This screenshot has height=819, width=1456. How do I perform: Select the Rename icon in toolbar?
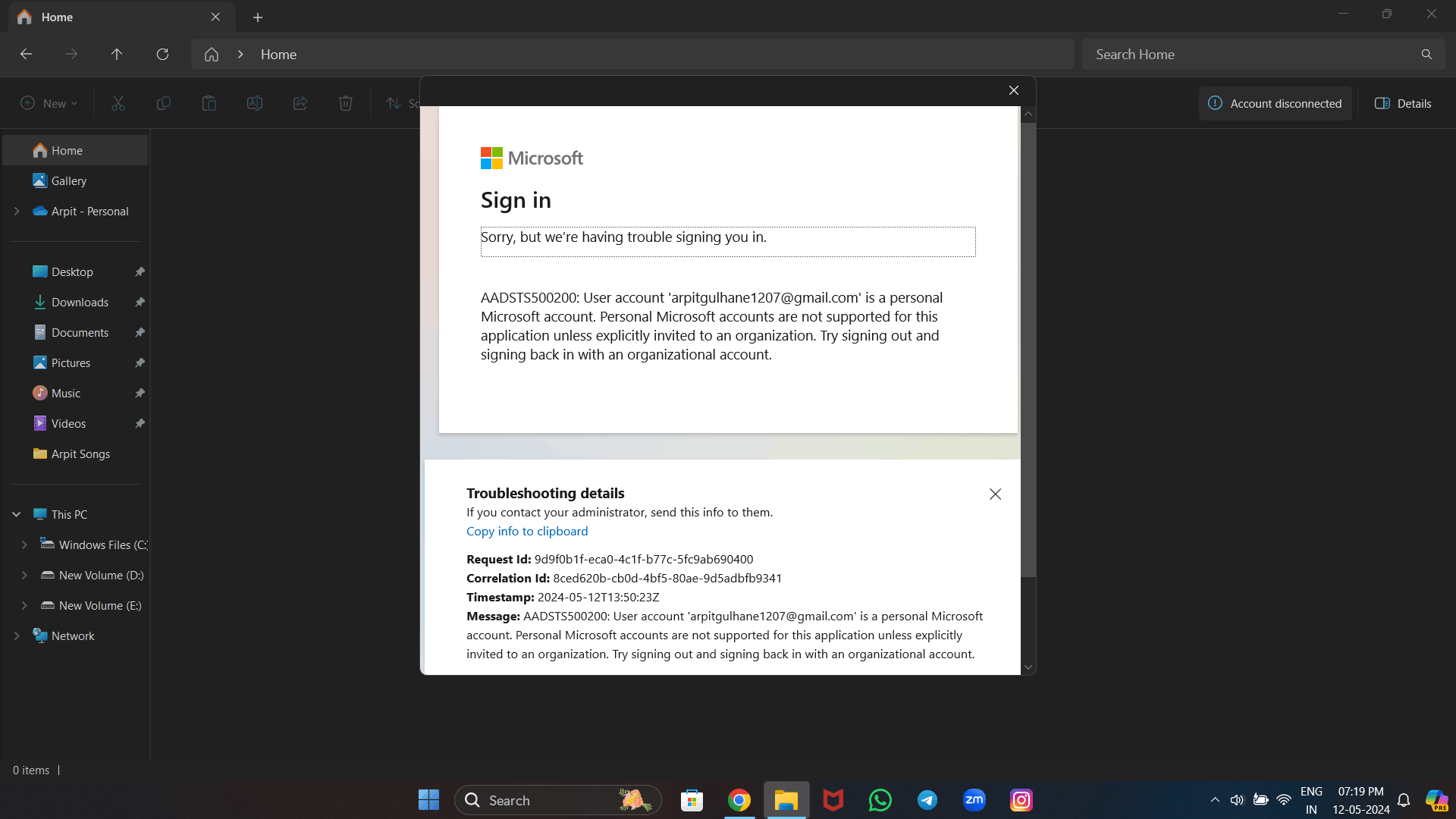point(255,103)
